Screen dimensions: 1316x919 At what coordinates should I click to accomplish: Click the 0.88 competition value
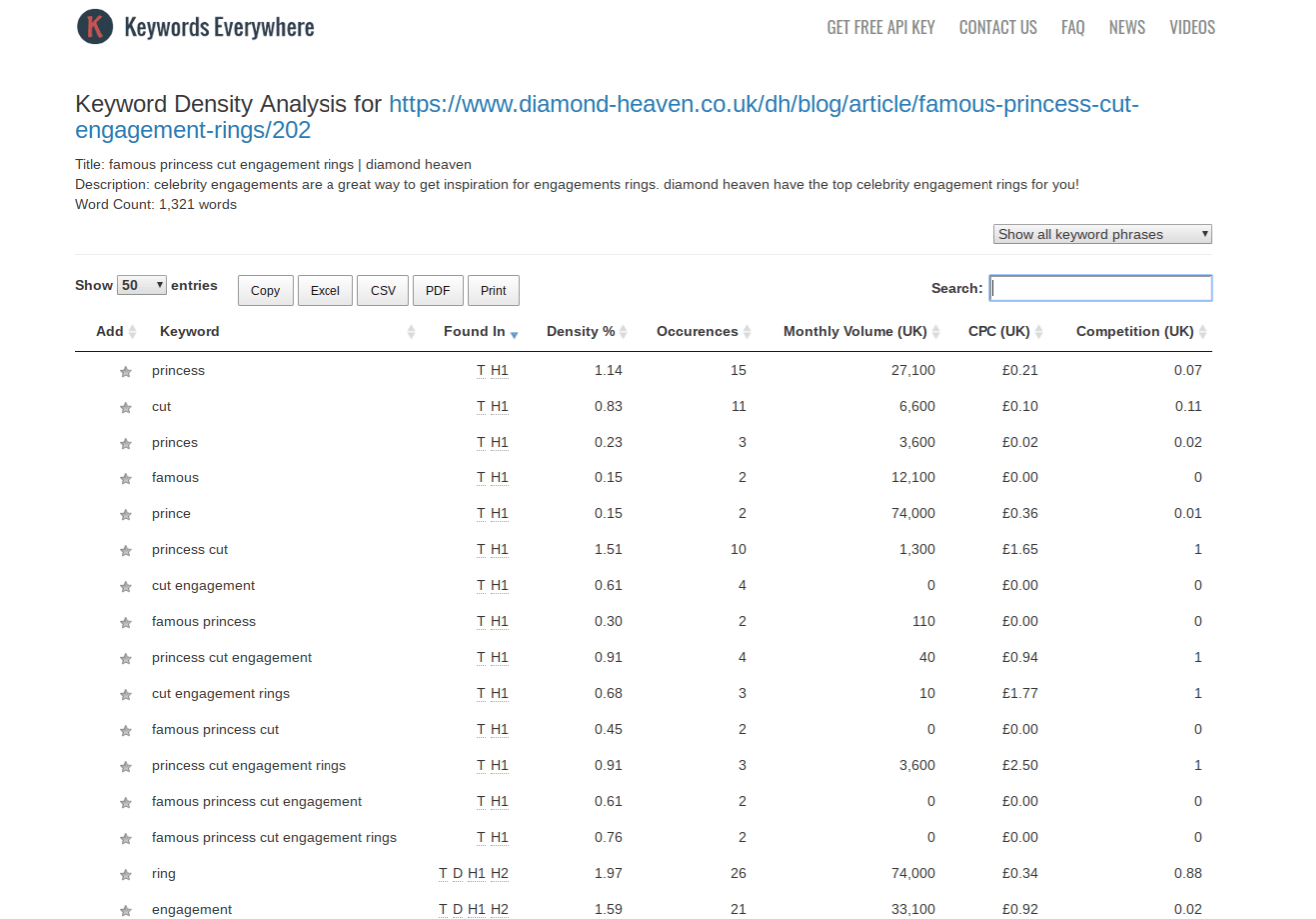pyautogui.click(x=1188, y=873)
